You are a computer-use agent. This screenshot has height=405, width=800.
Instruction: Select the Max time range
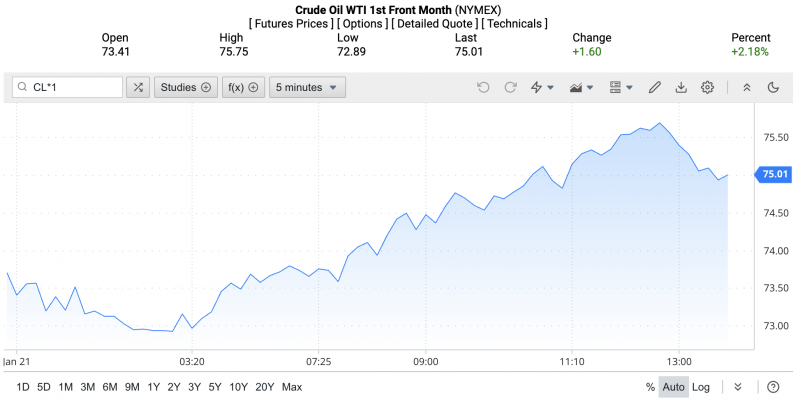(292, 387)
